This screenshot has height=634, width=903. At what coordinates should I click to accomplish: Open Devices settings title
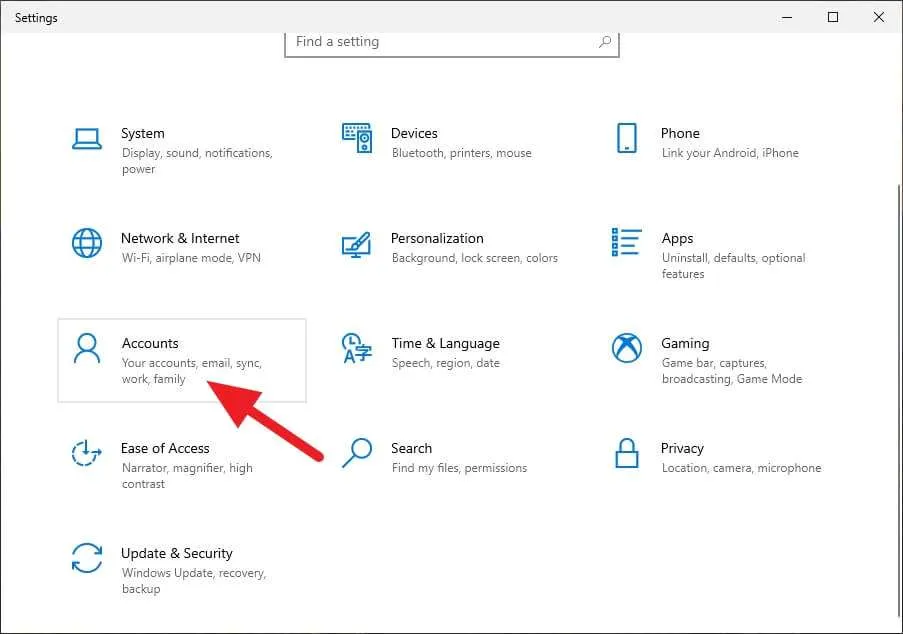(414, 133)
